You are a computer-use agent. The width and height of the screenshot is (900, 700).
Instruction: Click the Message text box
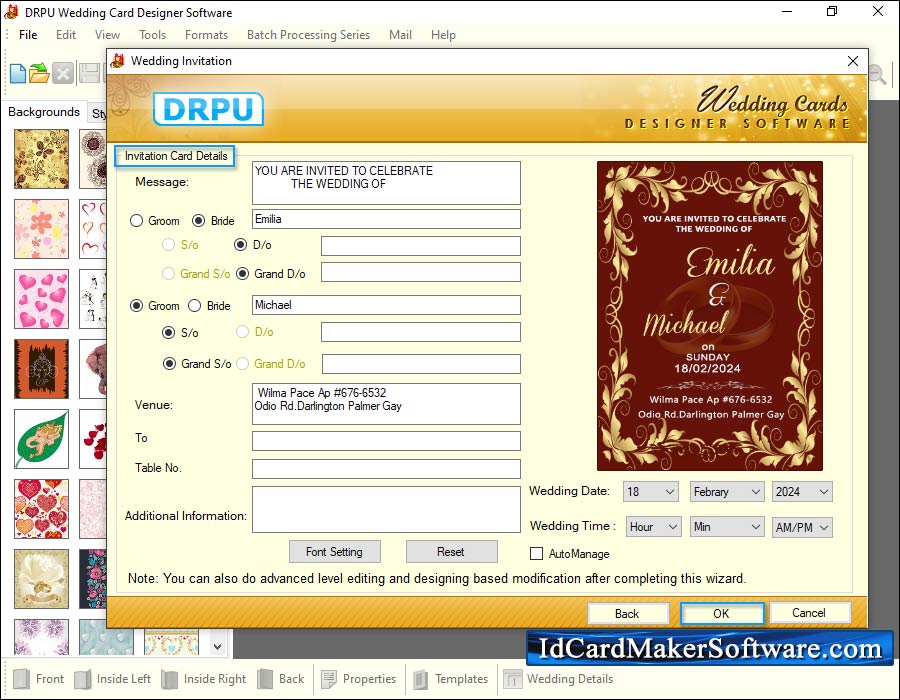coord(386,183)
